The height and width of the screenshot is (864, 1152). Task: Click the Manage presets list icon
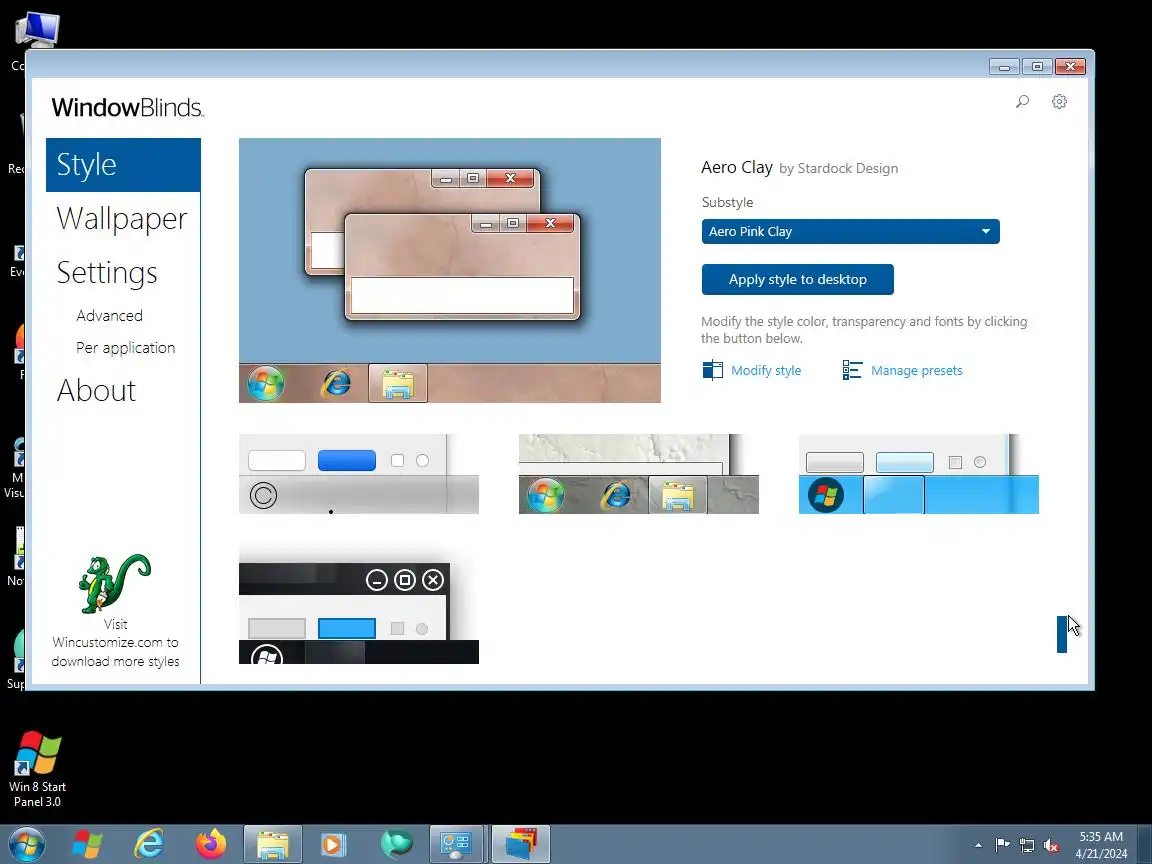click(x=852, y=370)
